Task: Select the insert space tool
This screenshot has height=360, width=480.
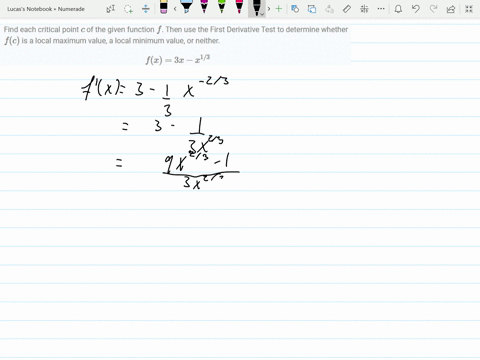Action: pos(146,9)
